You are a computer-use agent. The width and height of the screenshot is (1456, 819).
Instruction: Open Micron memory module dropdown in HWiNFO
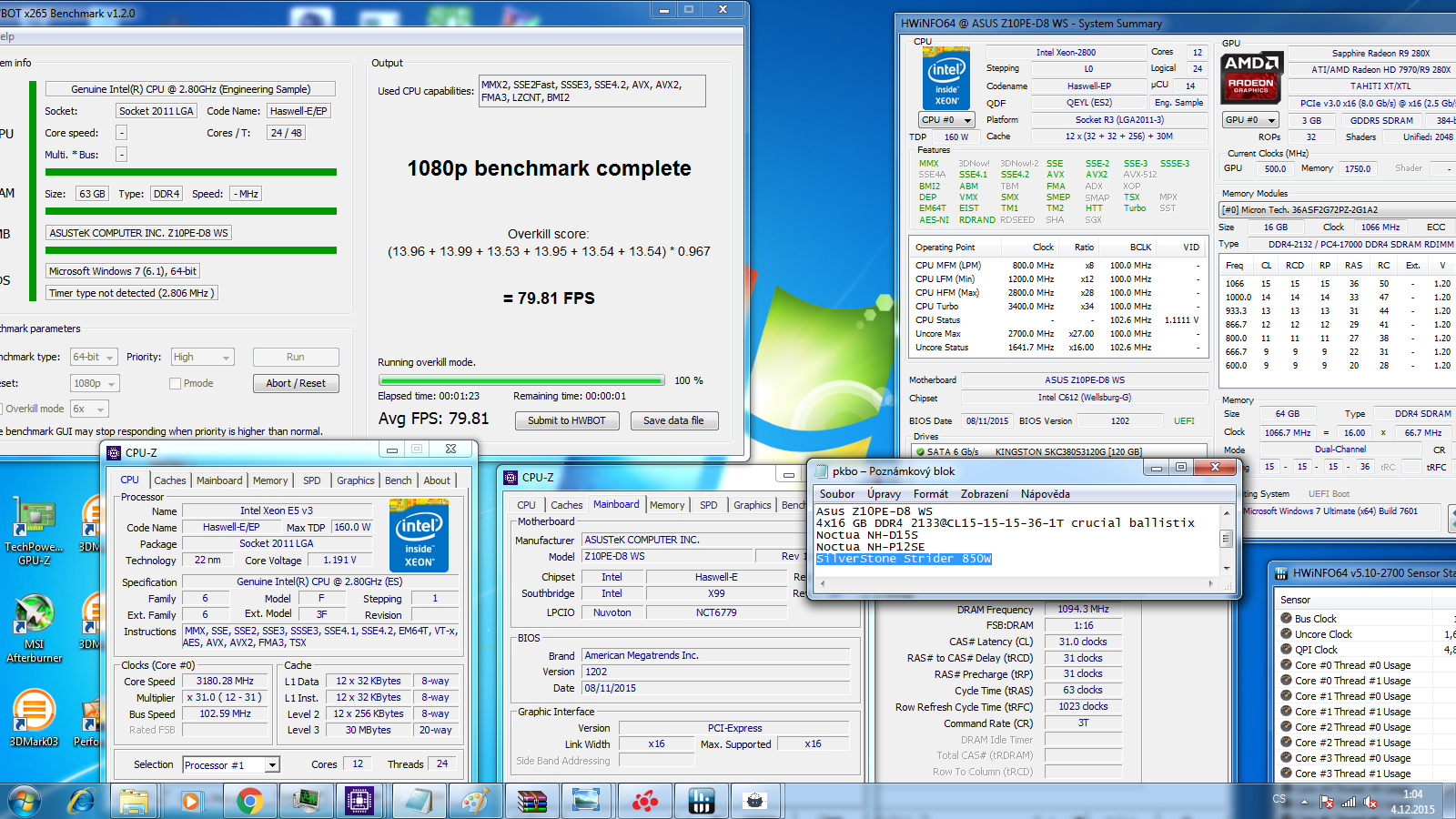(x=1337, y=209)
